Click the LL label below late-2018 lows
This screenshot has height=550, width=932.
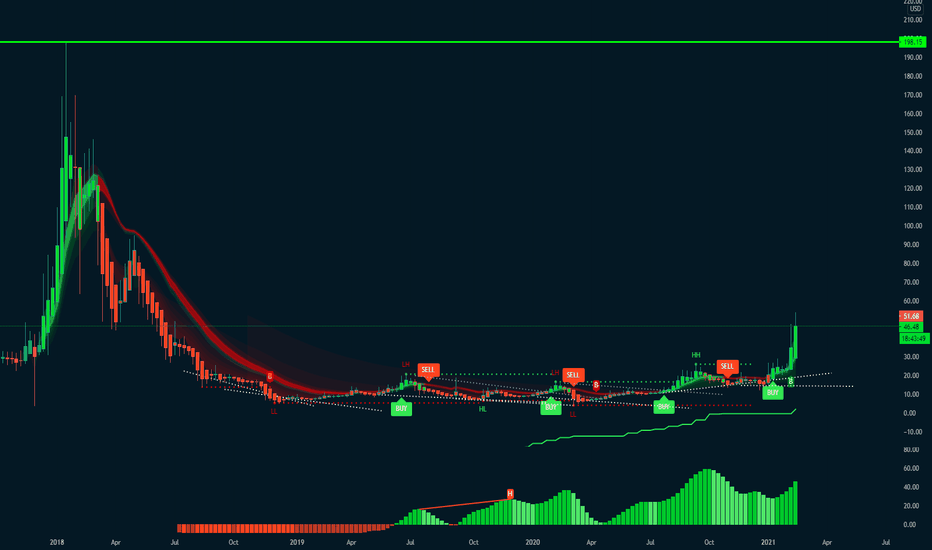274,411
